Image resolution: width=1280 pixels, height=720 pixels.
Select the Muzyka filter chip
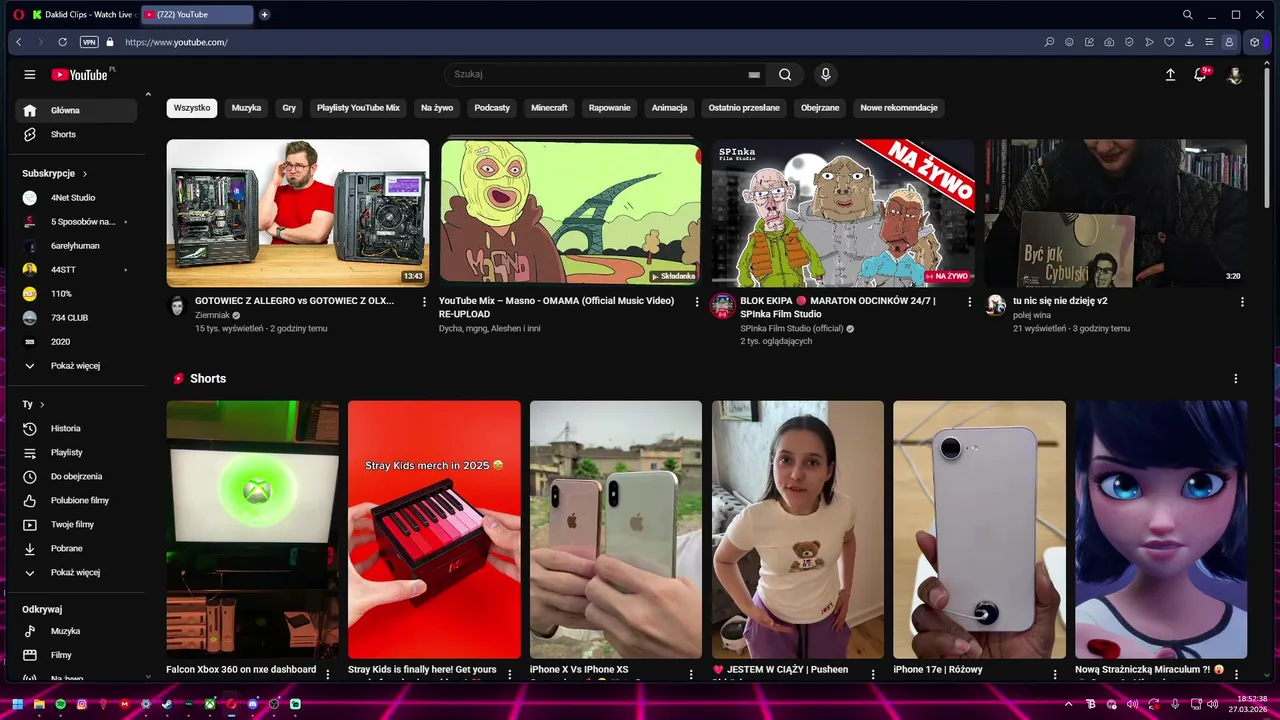point(246,108)
